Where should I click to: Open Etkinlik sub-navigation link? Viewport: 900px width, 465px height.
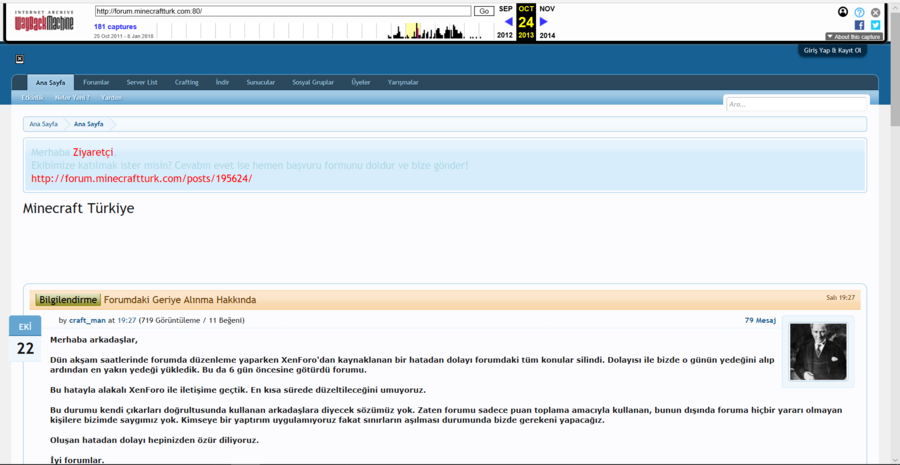click(33, 98)
